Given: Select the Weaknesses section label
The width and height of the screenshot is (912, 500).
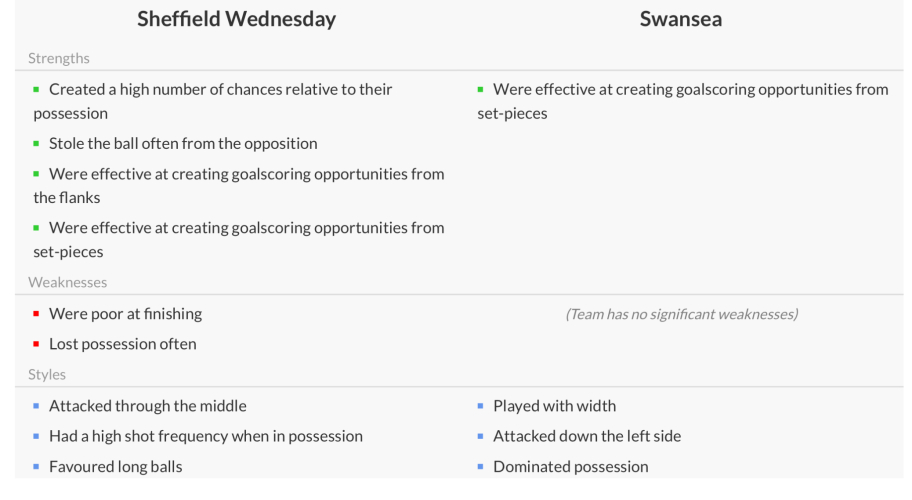Looking at the screenshot, I should point(68,282).
